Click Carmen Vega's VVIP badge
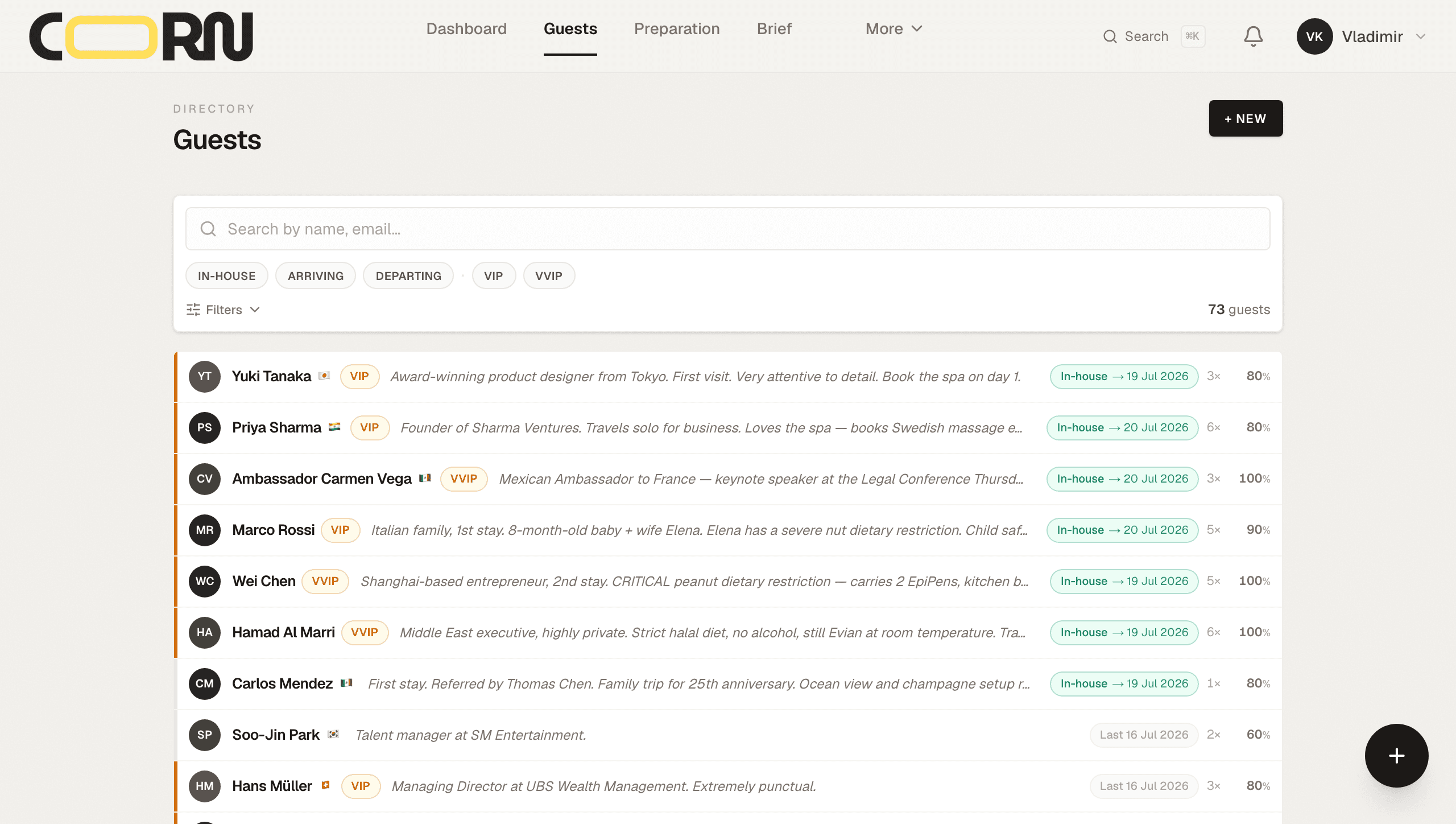Screen dimensions: 1456x824 tap(464, 479)
